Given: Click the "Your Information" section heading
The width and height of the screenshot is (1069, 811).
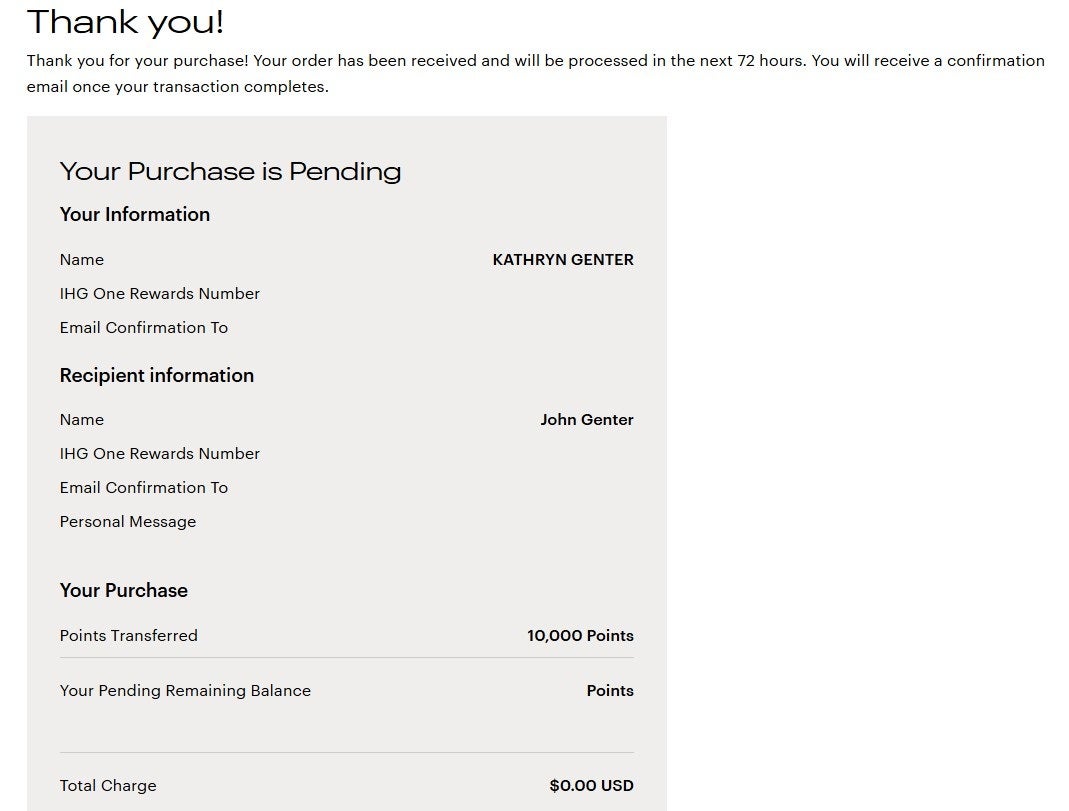Looking at the screenshot, I should 135,214.
